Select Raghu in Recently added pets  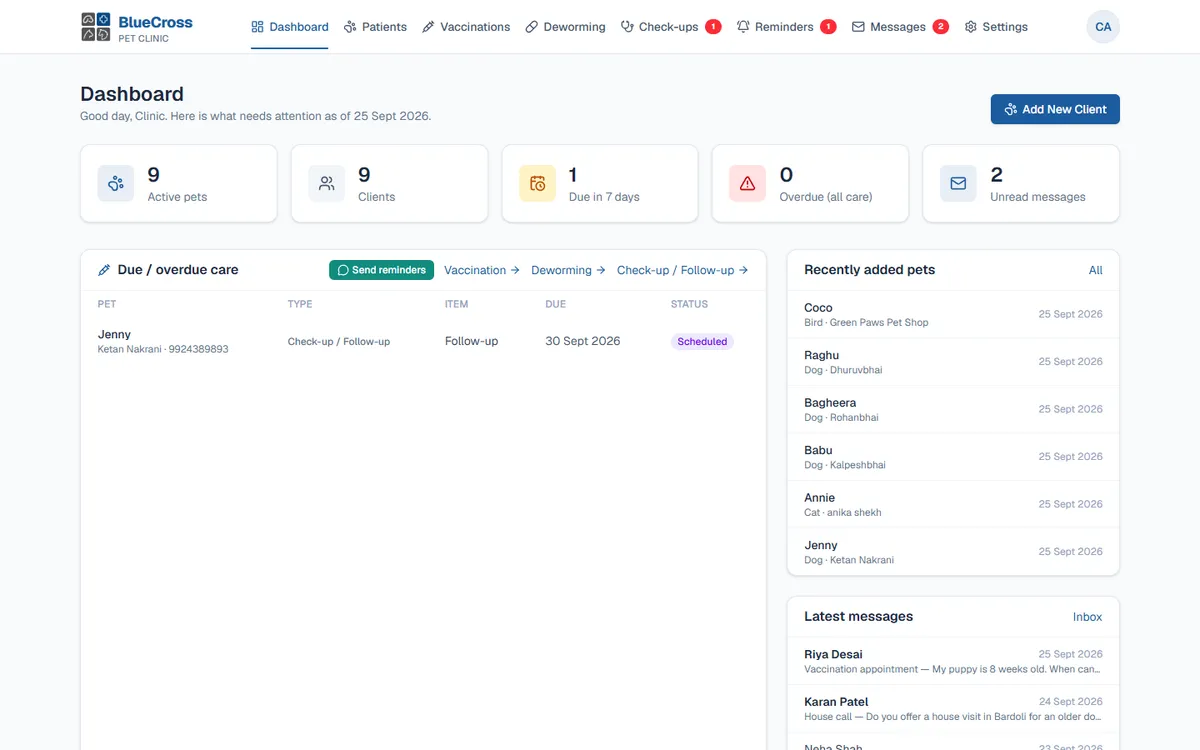[953, 362]
